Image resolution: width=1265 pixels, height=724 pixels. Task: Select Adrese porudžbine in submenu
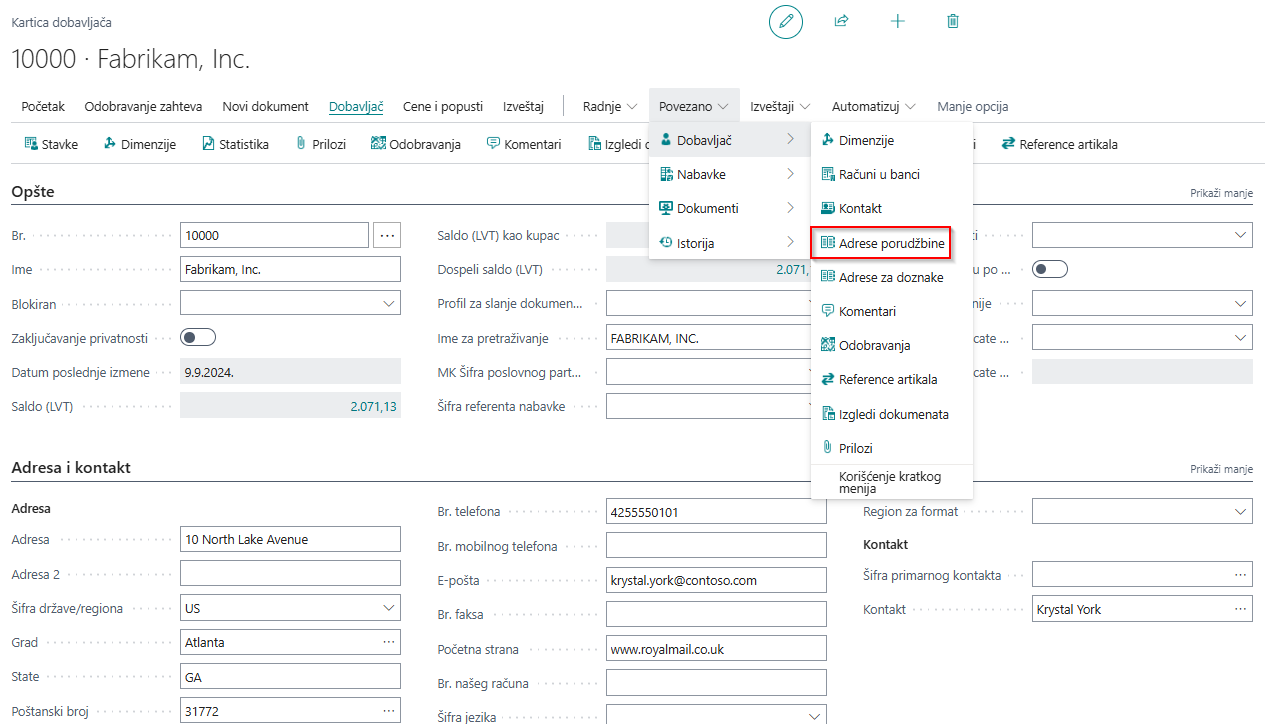tap(891, 243)
